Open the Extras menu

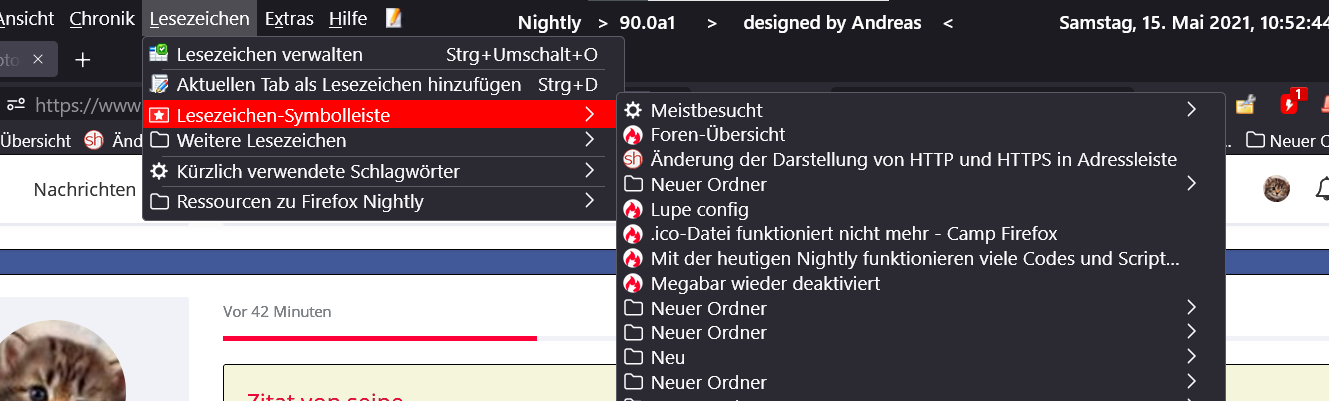(x=290, y=18)
